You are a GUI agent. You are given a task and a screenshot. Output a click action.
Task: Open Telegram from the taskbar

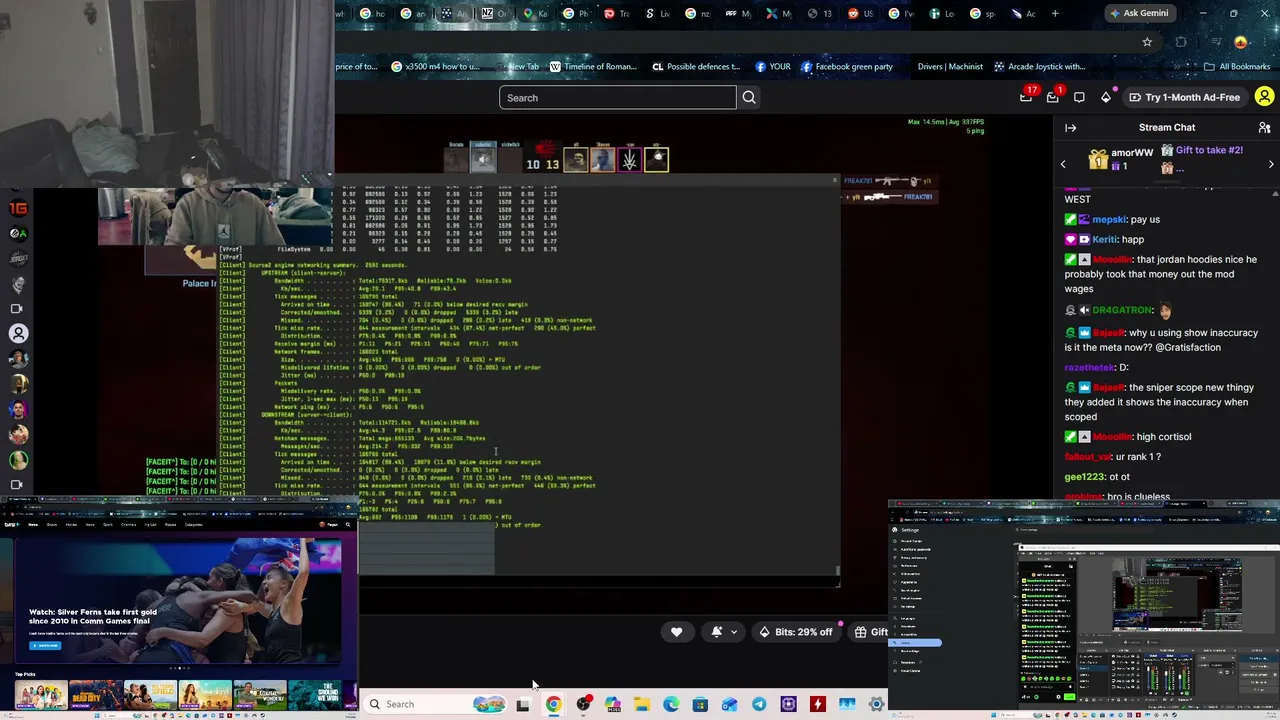pyautogui.click(x=759, y=704)
